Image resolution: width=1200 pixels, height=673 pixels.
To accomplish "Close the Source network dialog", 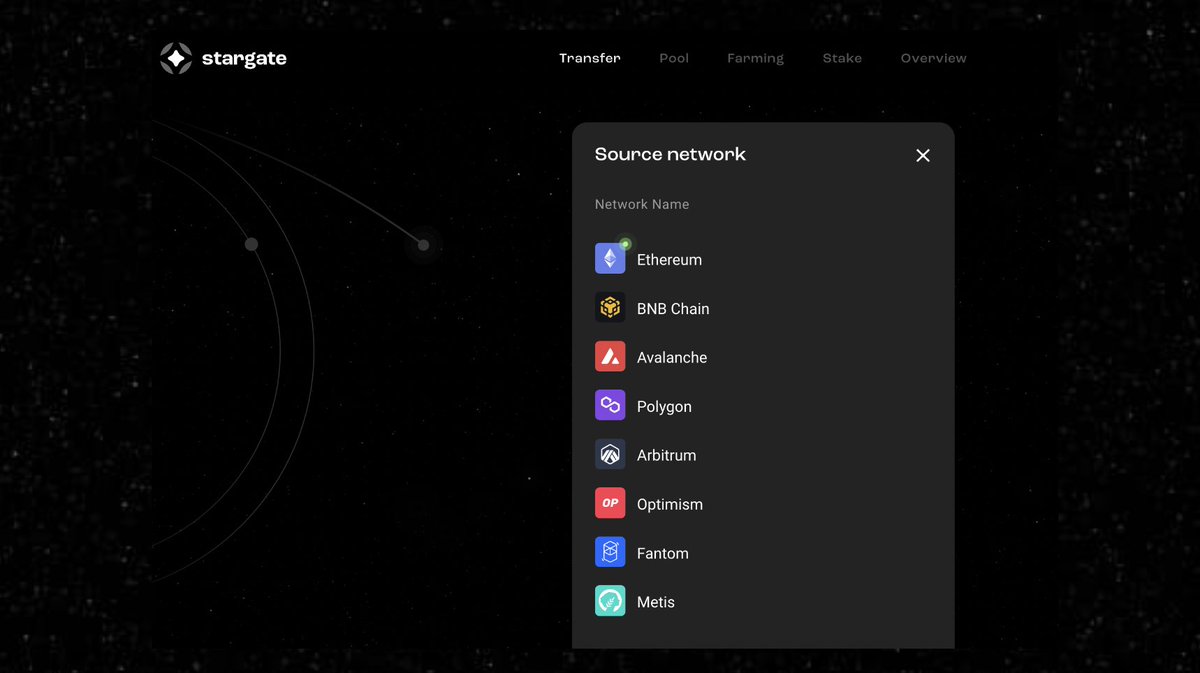I will [923, 155].
